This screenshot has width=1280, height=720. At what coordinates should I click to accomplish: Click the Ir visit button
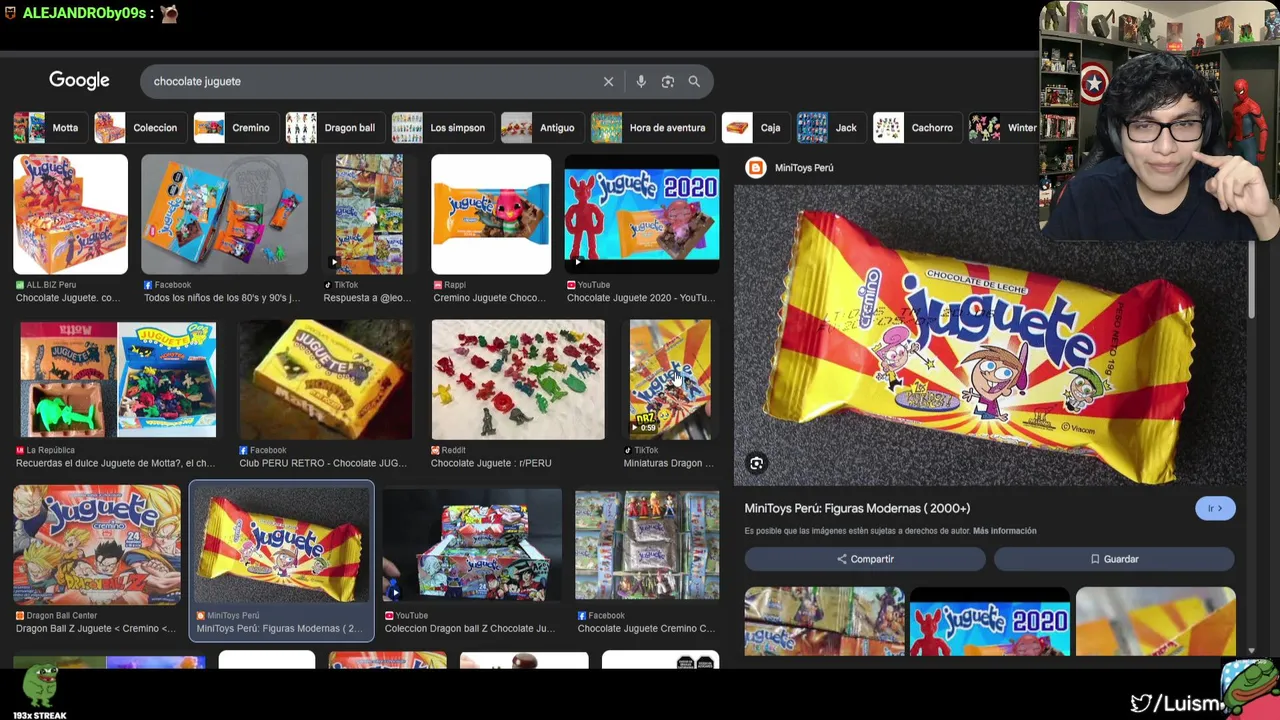click(x=1215, y=508)
